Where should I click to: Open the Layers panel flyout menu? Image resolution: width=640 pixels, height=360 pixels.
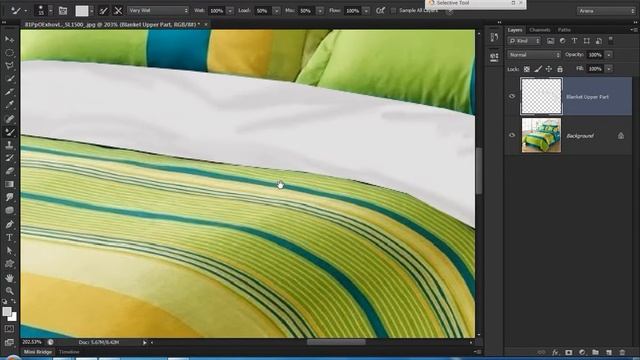[x=633, y=30]
